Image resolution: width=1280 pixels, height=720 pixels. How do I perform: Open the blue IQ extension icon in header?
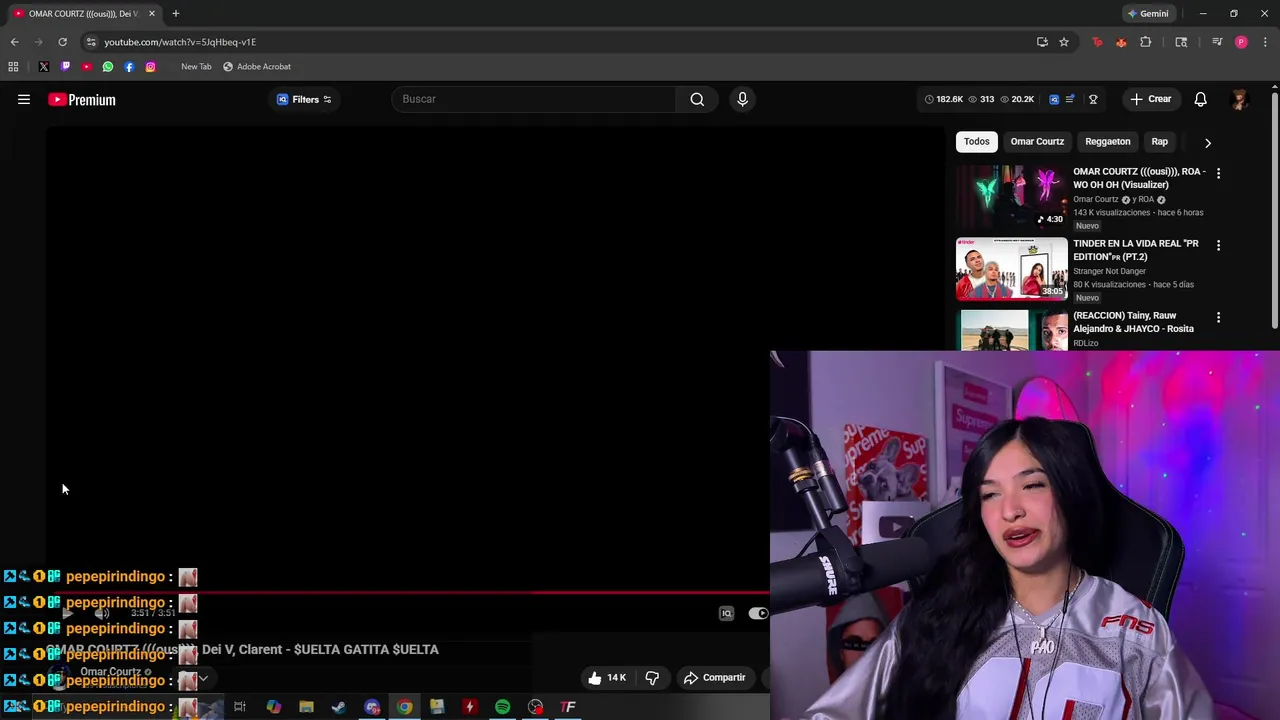click(1054, 99)
